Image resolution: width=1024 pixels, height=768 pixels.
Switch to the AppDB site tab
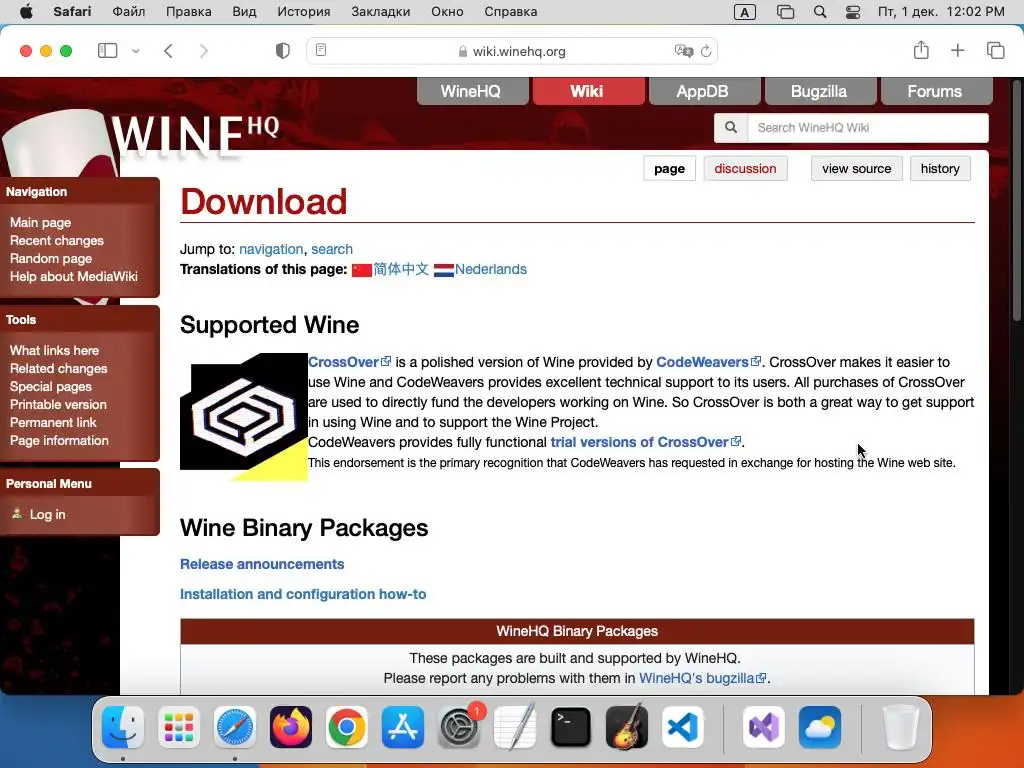click(703, 91)
